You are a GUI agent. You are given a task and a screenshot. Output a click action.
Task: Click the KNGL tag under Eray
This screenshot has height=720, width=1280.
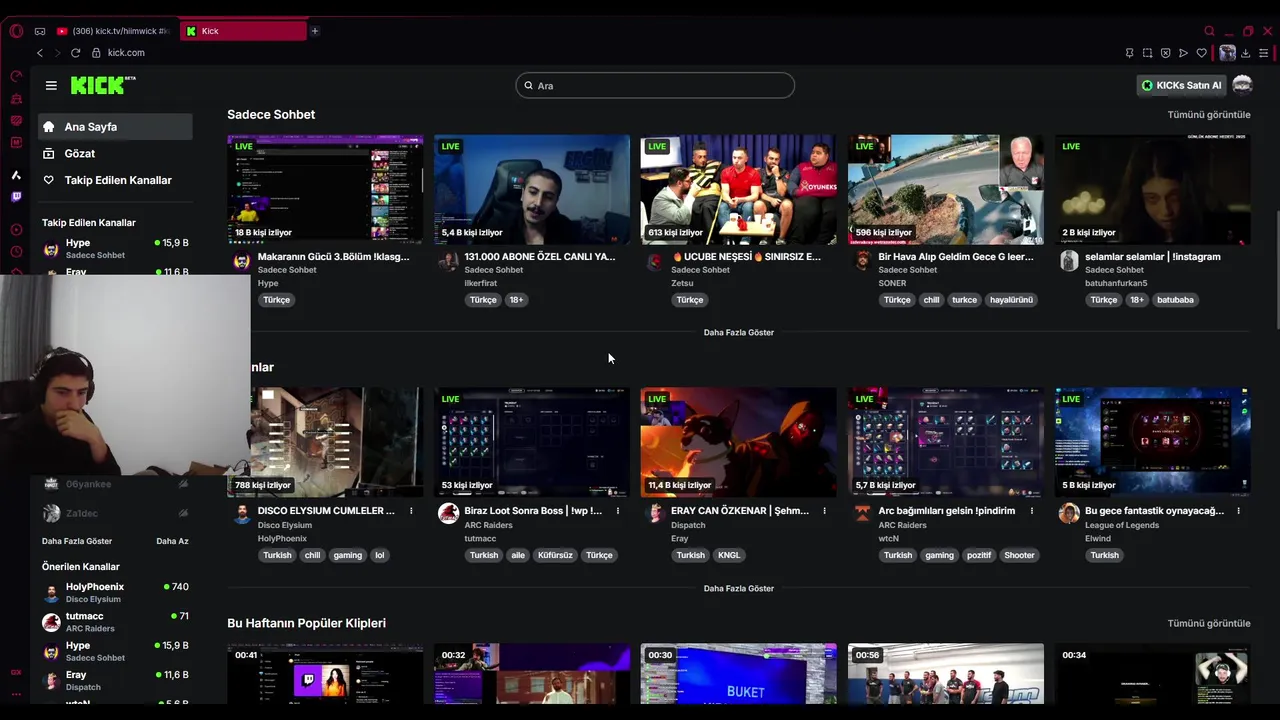(729, 555)
